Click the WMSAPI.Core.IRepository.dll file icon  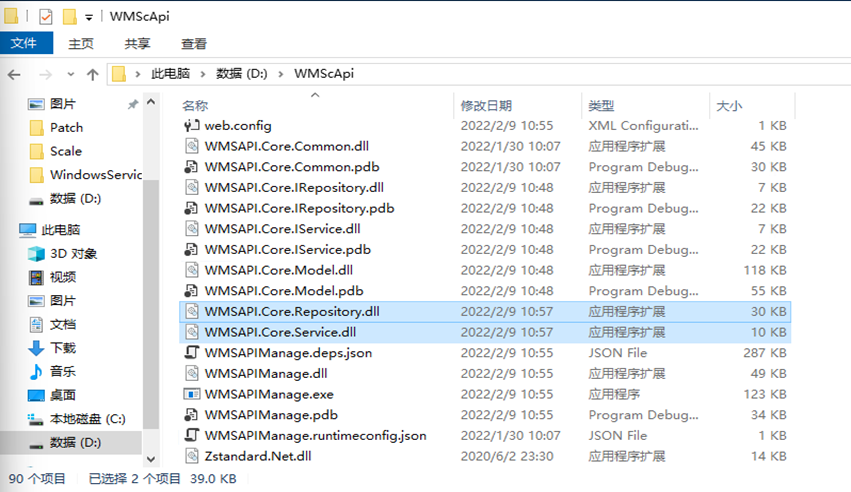pyautogui.click(x=192, y=188)
